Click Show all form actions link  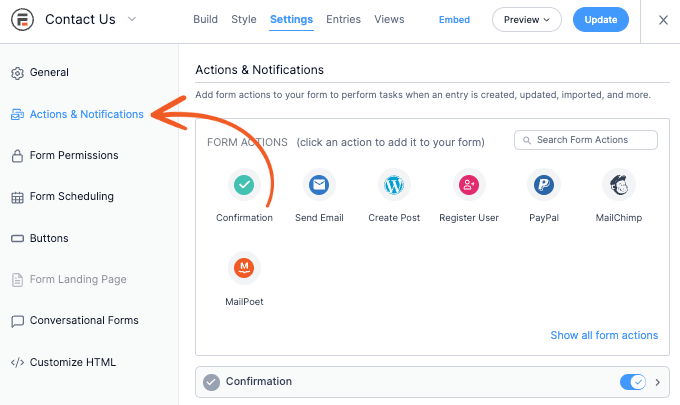click(604, 335)
